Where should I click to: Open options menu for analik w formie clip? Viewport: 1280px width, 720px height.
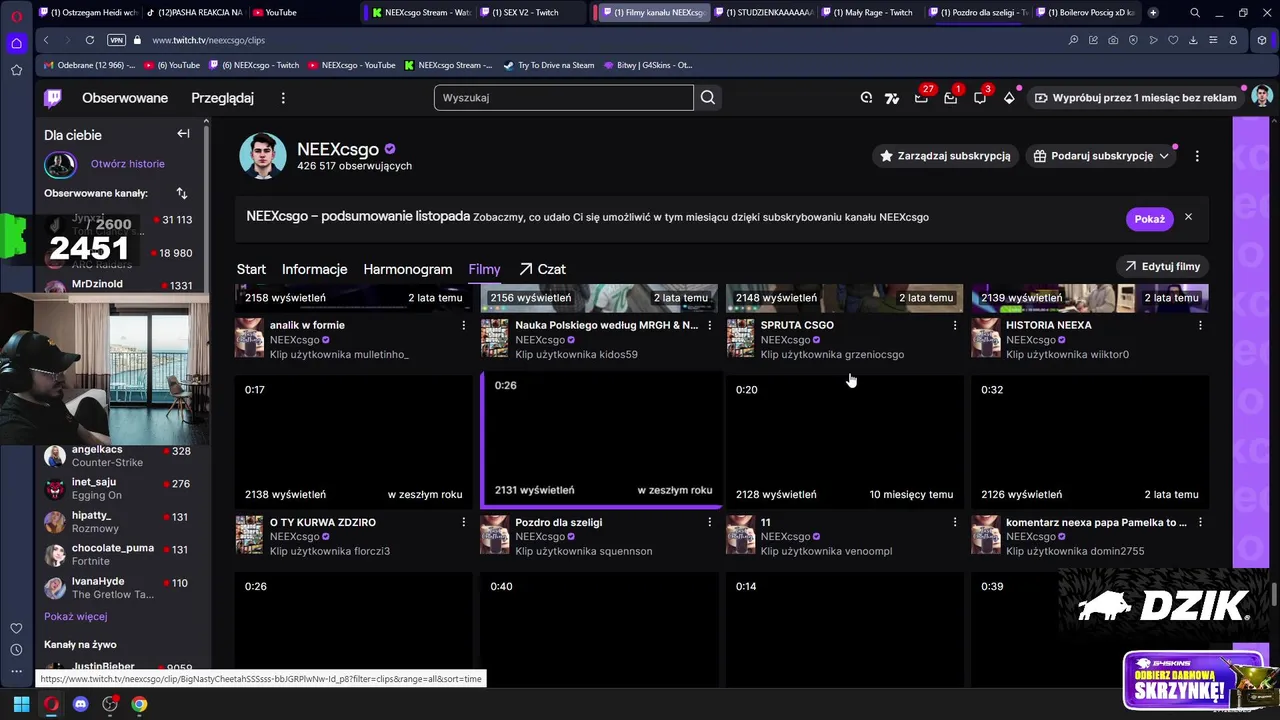click(463, 325)
